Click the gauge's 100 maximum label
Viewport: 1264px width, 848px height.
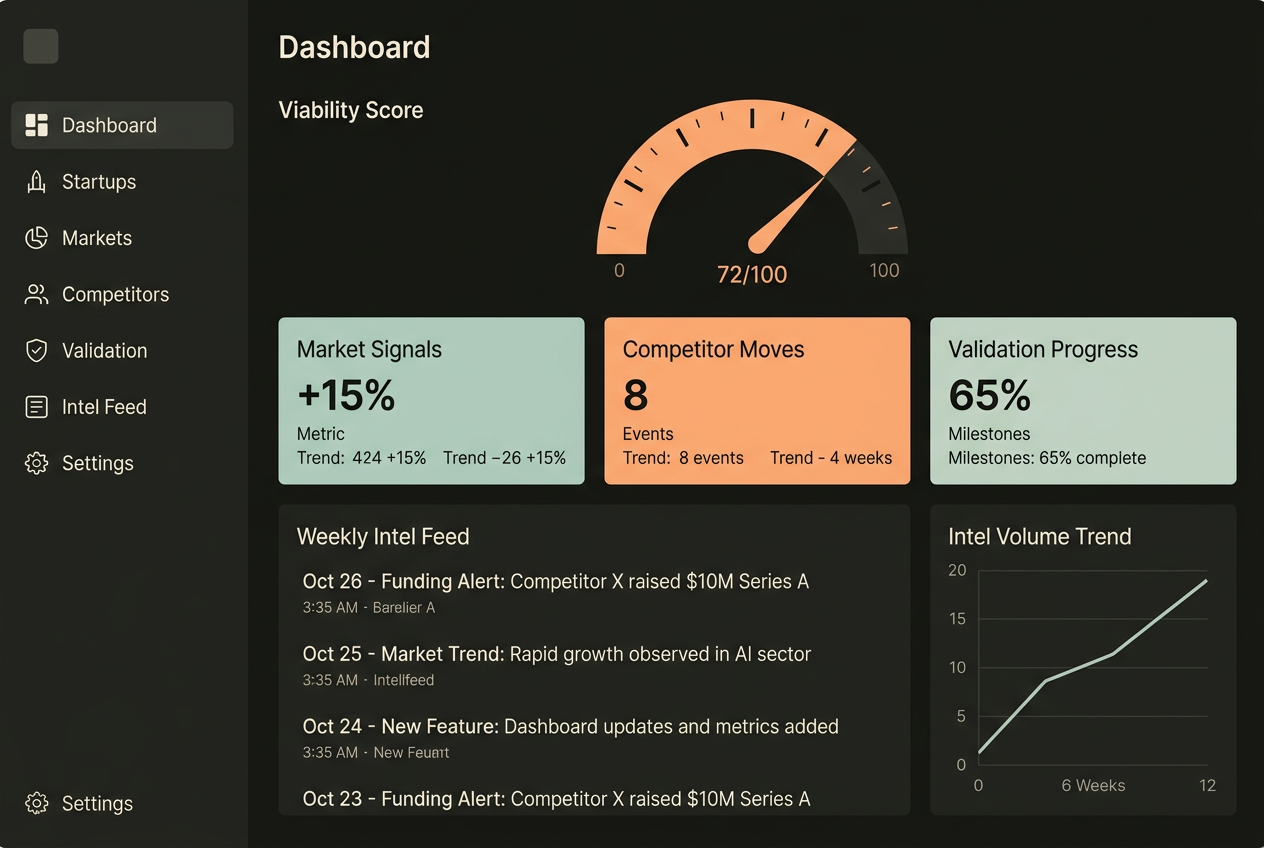coord(884,270)
